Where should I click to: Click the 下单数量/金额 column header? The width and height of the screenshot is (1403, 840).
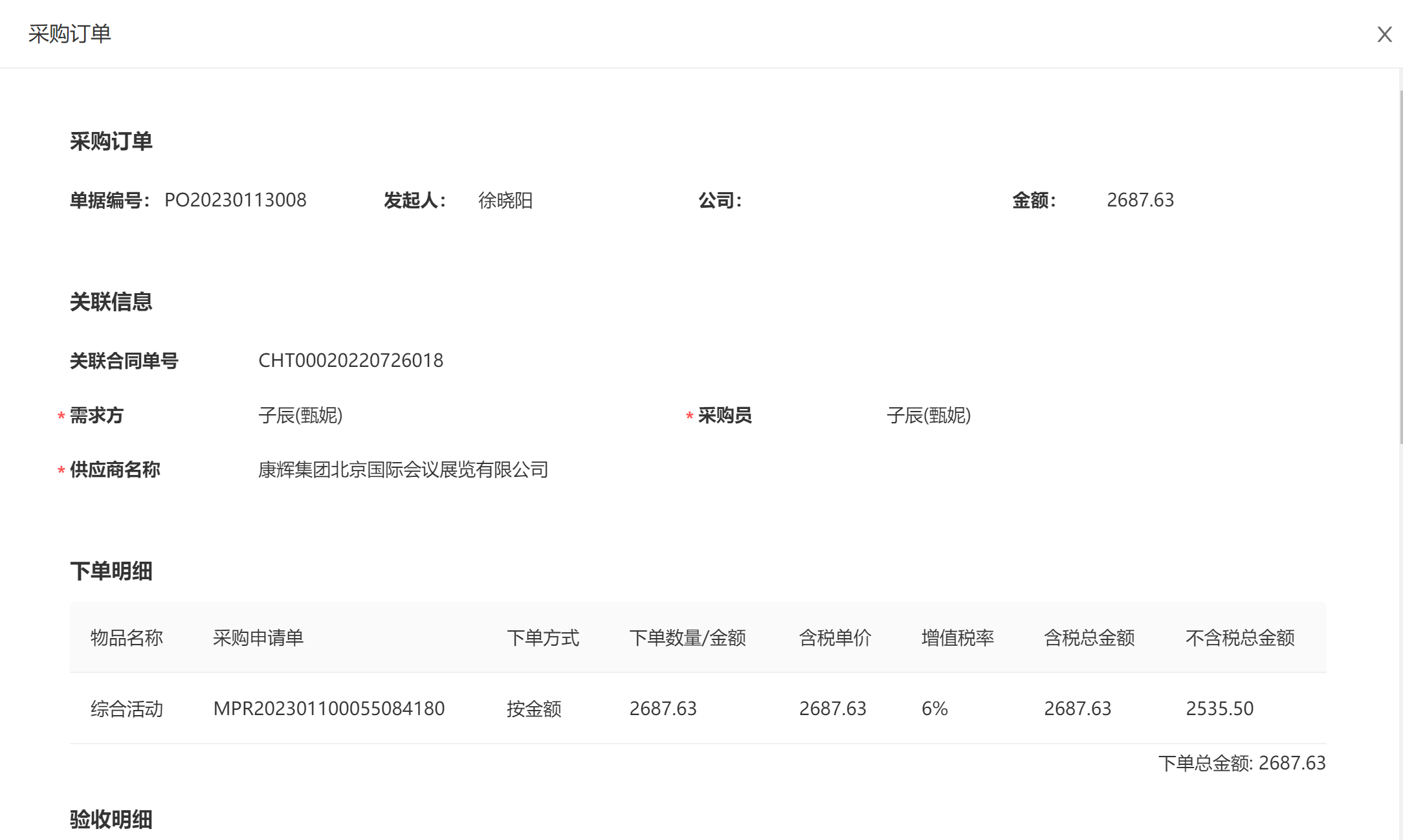pos(687,638)
